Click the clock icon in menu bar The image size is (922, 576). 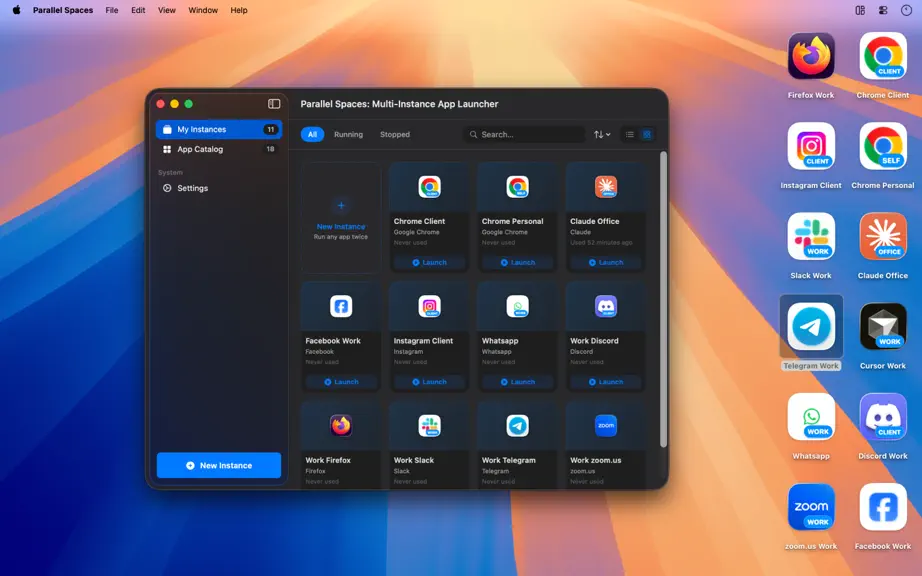[x=906, y=10]
